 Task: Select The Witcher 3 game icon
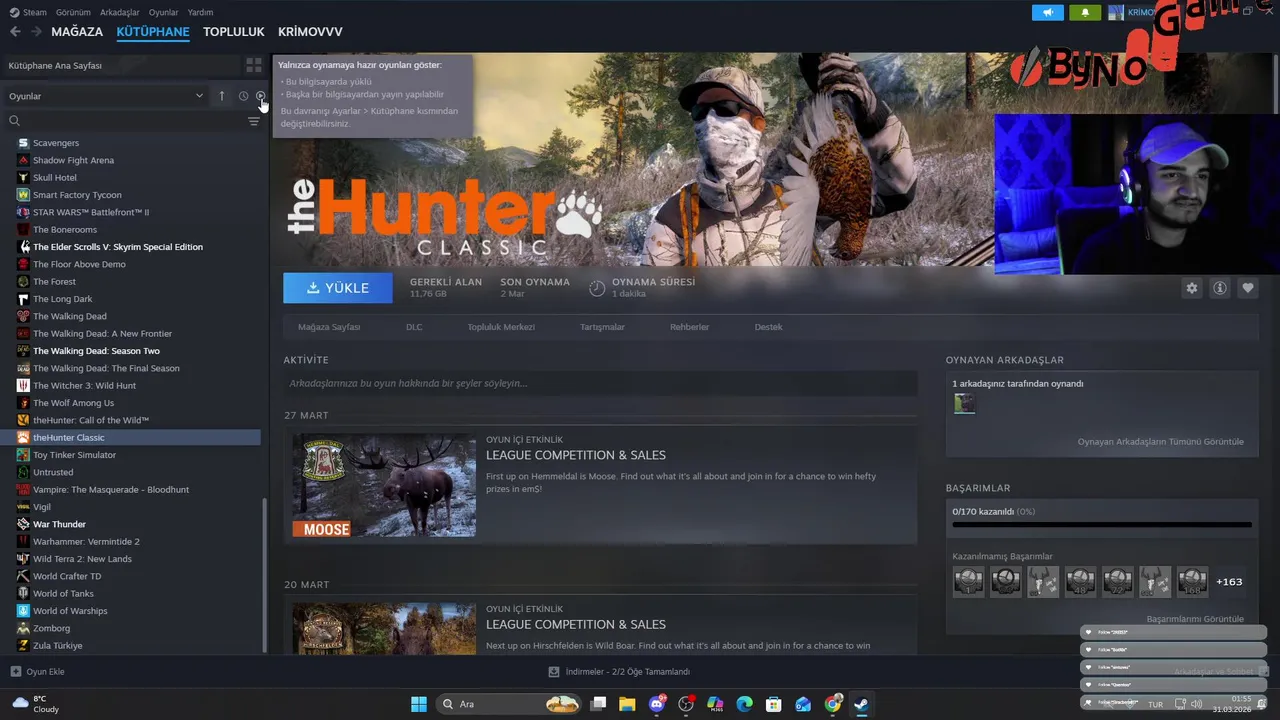[x=24, y=385]
